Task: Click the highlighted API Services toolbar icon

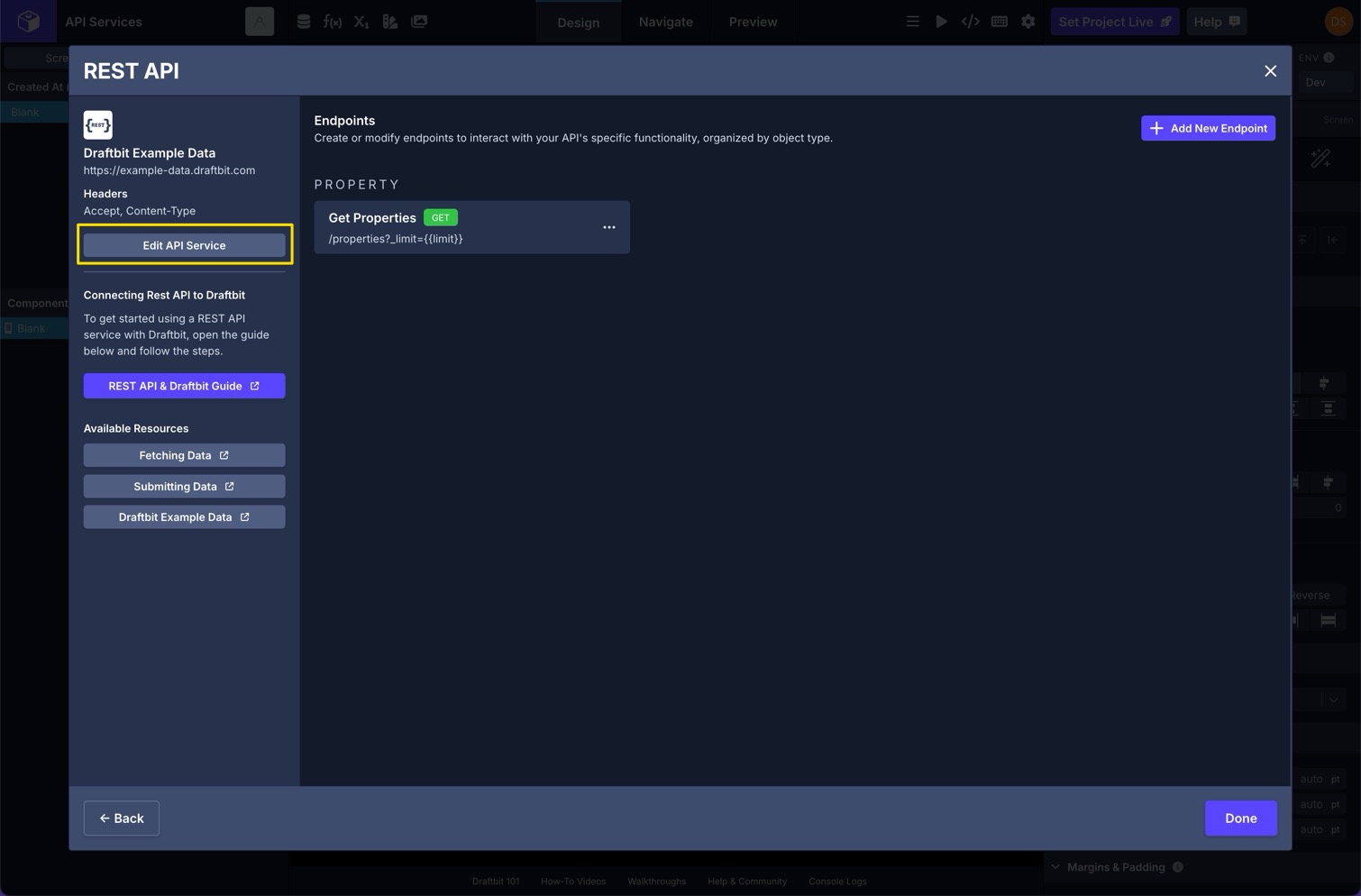Action: 260,22
